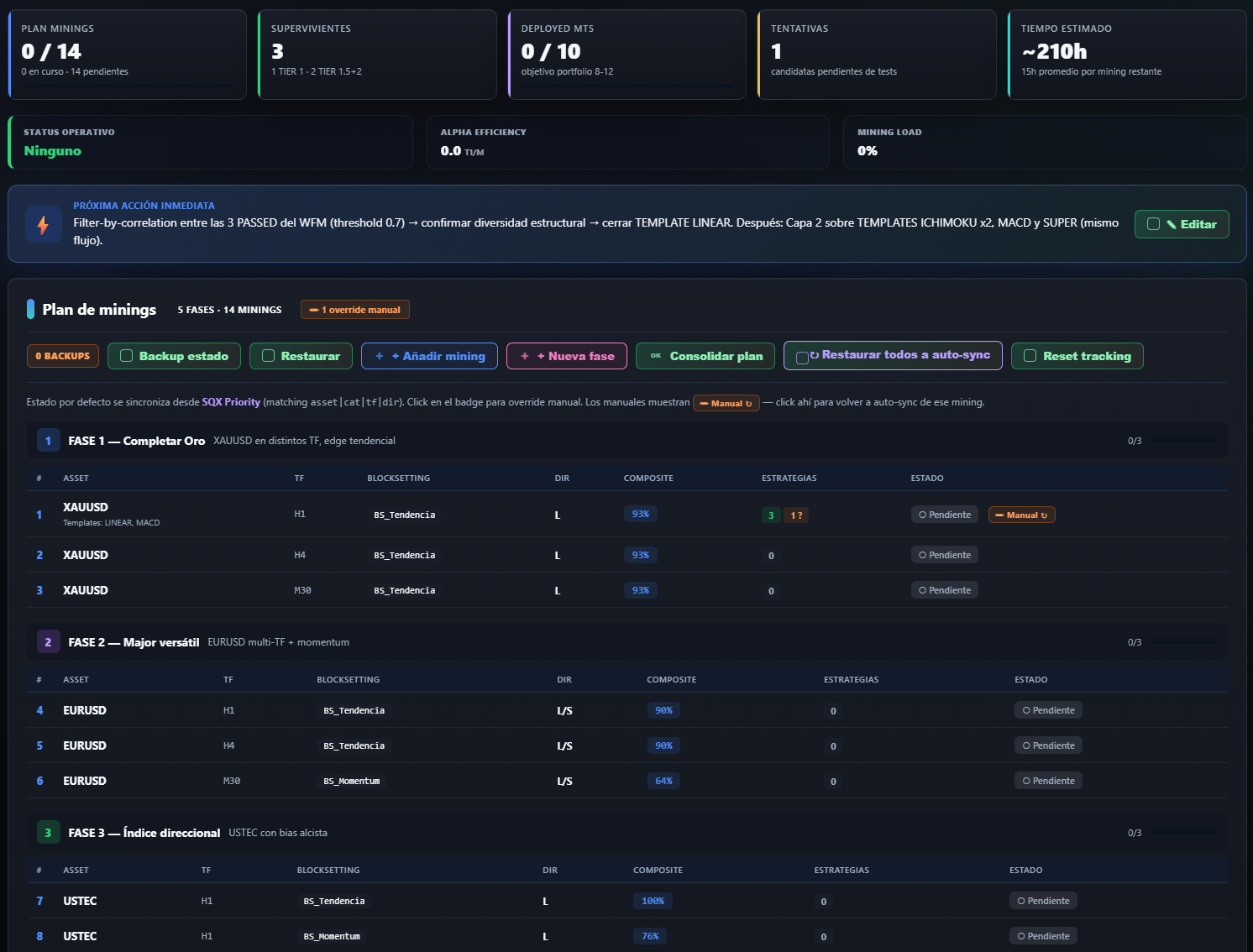The image size is (1253, 952).
Task: Open Pendiente status of EURUSD M30
Action: [1048, 781]
